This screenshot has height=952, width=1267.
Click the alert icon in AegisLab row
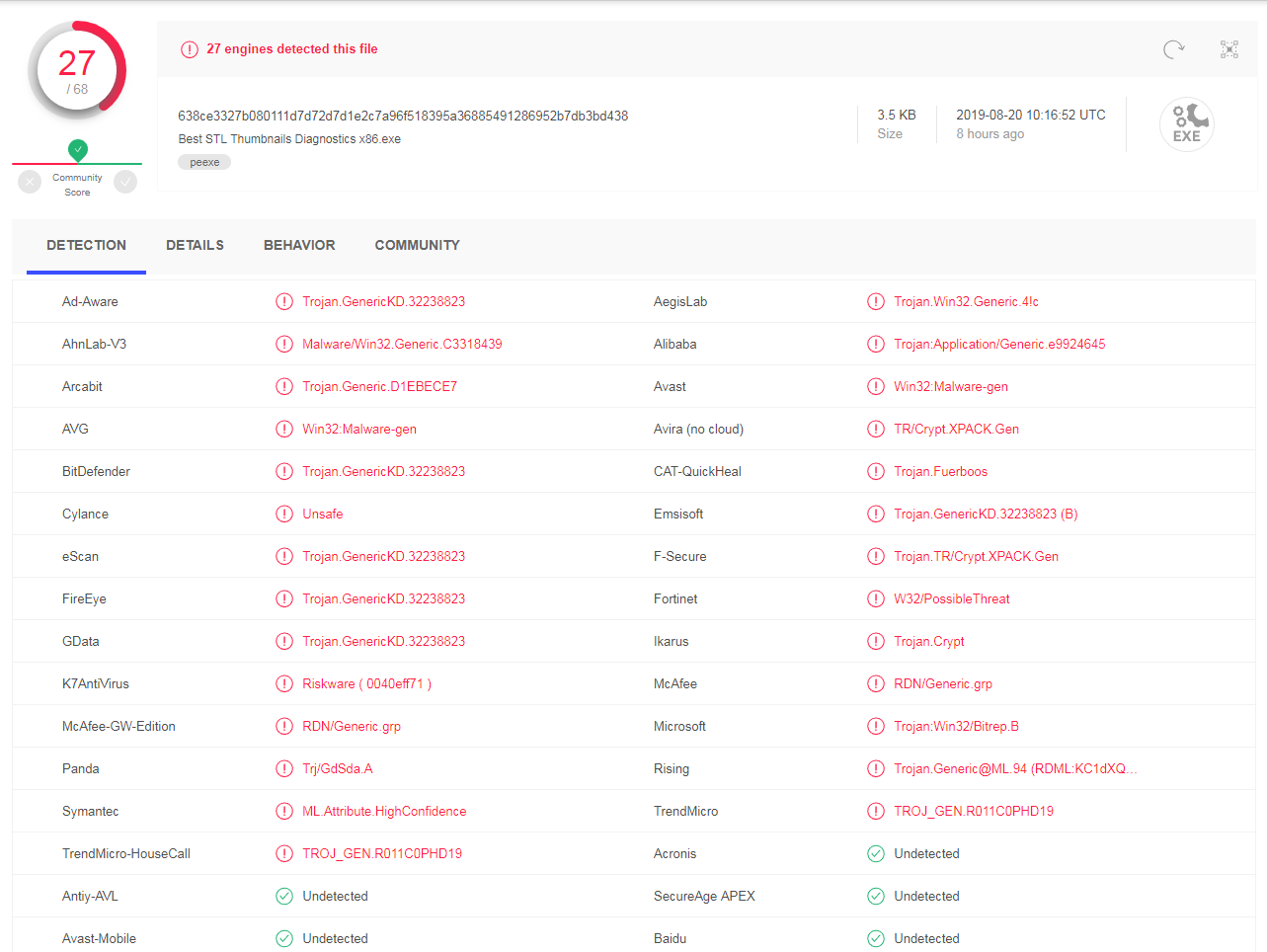(x=876, y=302)
